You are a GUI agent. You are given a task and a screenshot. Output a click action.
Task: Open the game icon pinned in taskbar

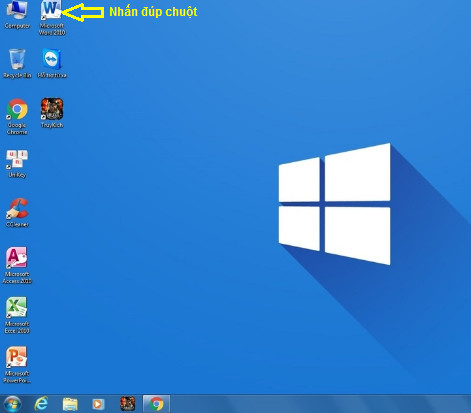[128, 404]
